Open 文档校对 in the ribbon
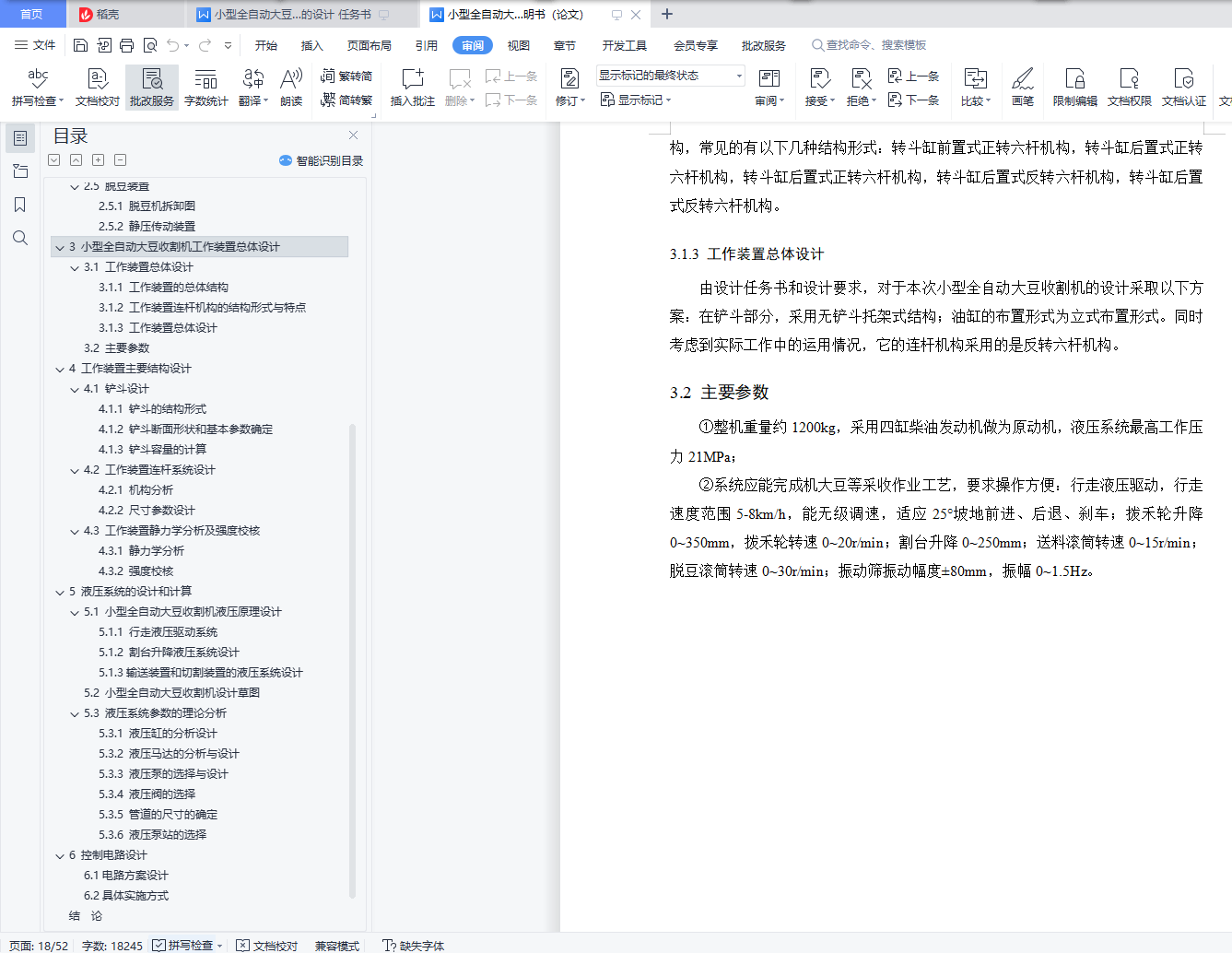Image resolution: width=1232 pixels, height=953 pixels. coord(98,88)
